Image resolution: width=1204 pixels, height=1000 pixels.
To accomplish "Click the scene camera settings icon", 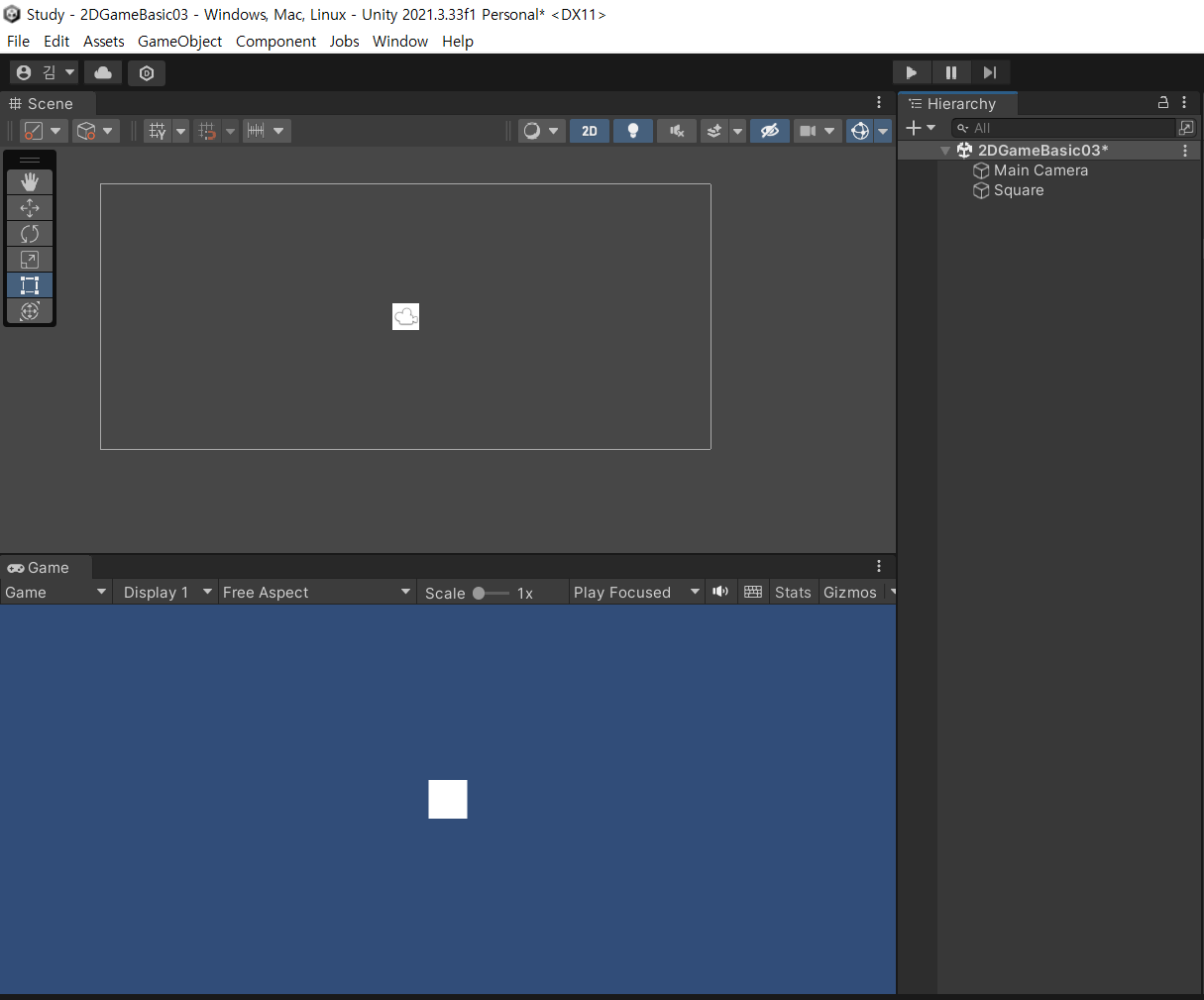I will click(808, 131).
